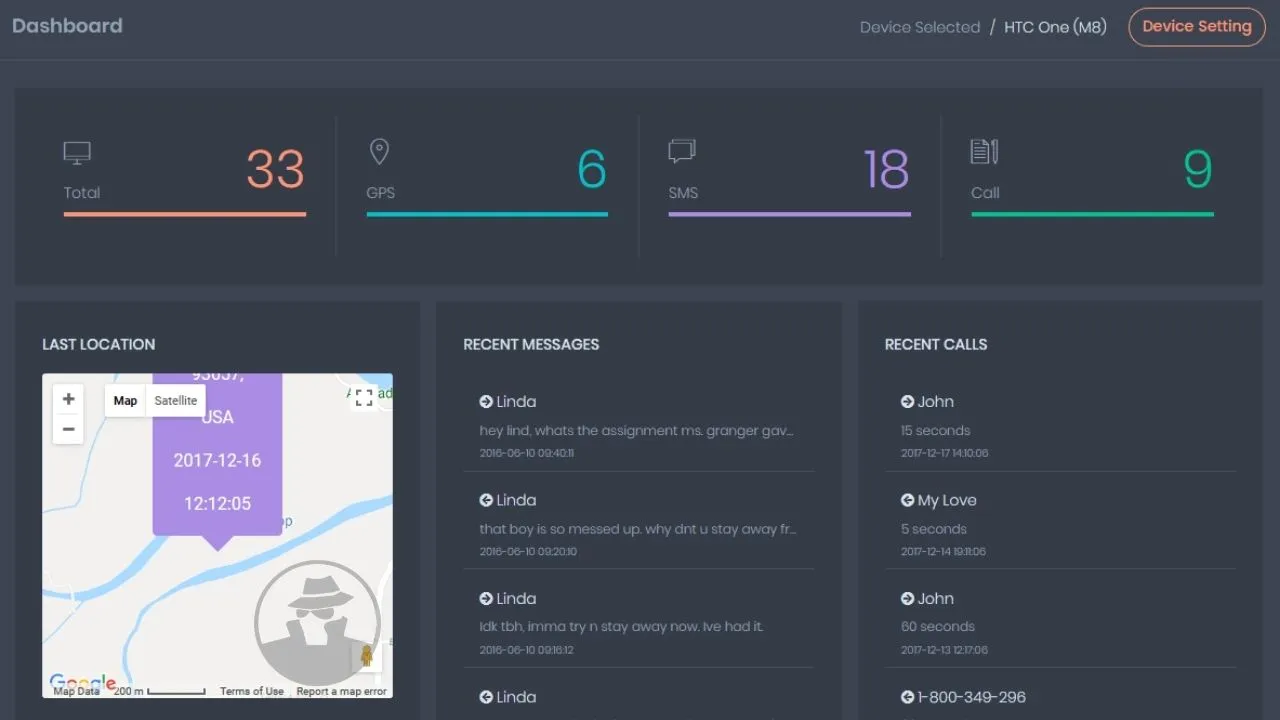This screenshot has width=1280, height=720.
Task: Click the call log icon above Call
Action: pyautogui.click(x=984, y=151)
